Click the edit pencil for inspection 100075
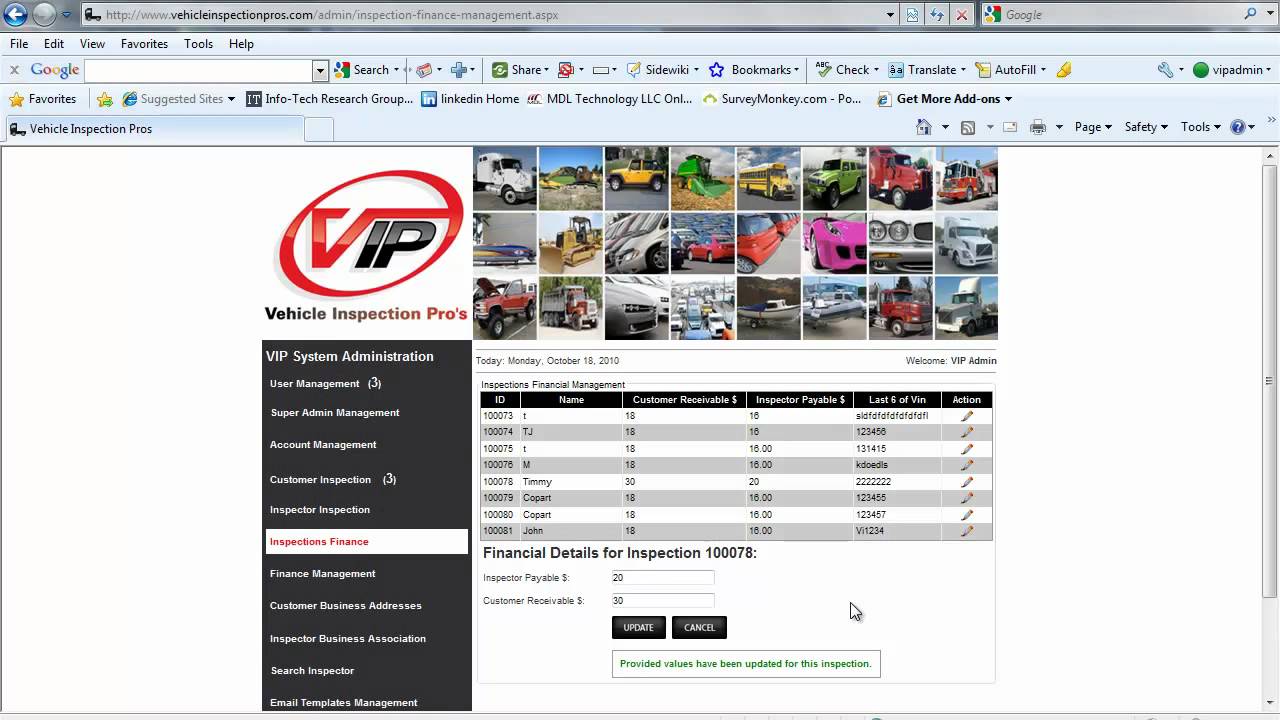Screen dimensions: 1280x720 pos(967,449)
